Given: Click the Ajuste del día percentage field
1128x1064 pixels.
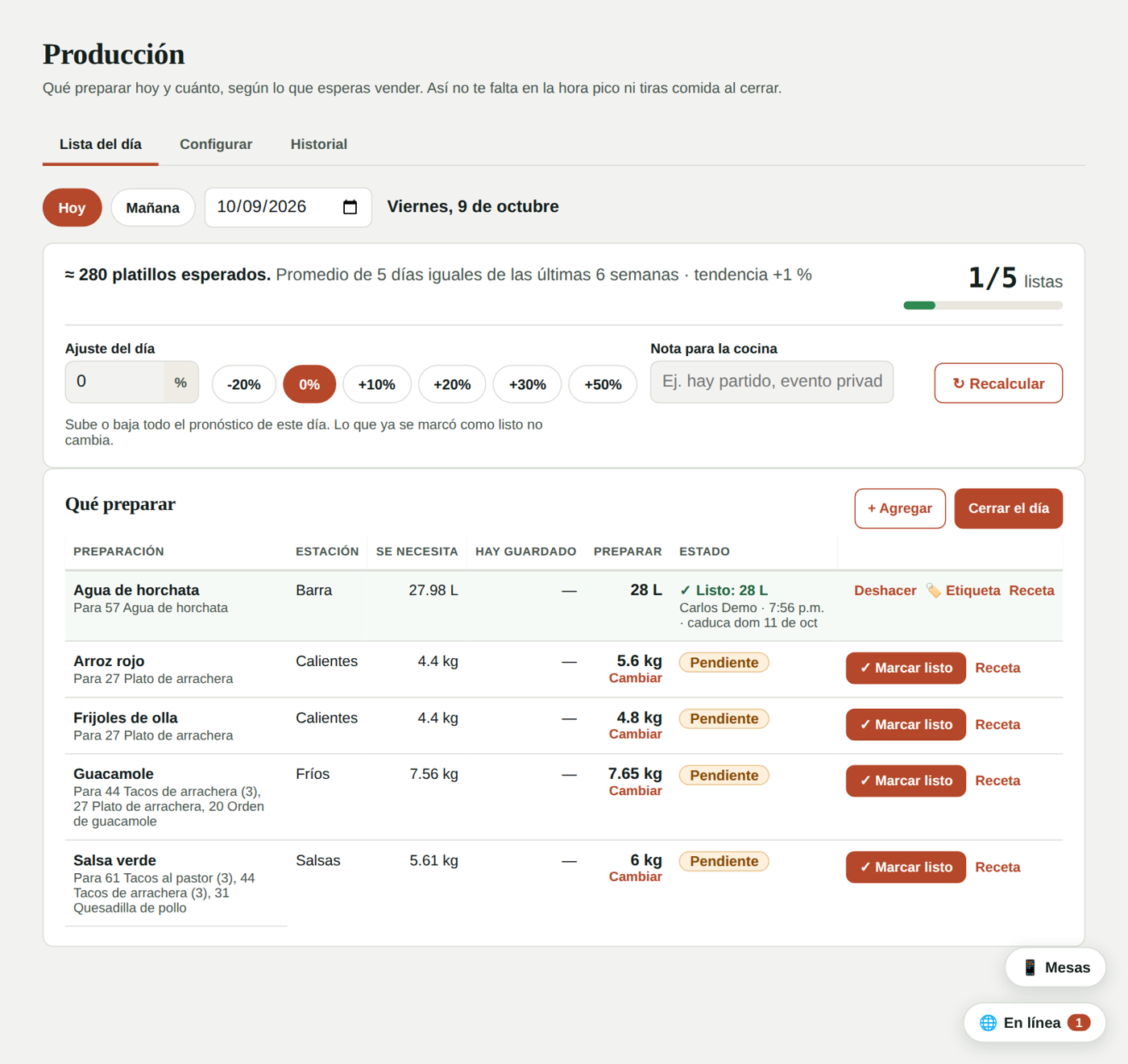Looking at the screenshot, I should tap(115, 382).
